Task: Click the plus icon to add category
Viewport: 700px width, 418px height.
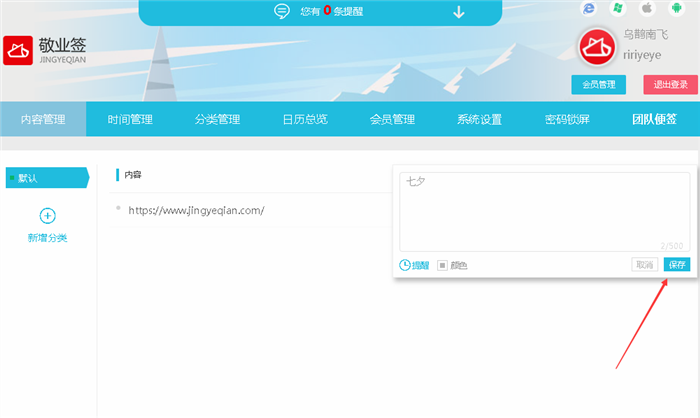Action: [x=47, y=216]
